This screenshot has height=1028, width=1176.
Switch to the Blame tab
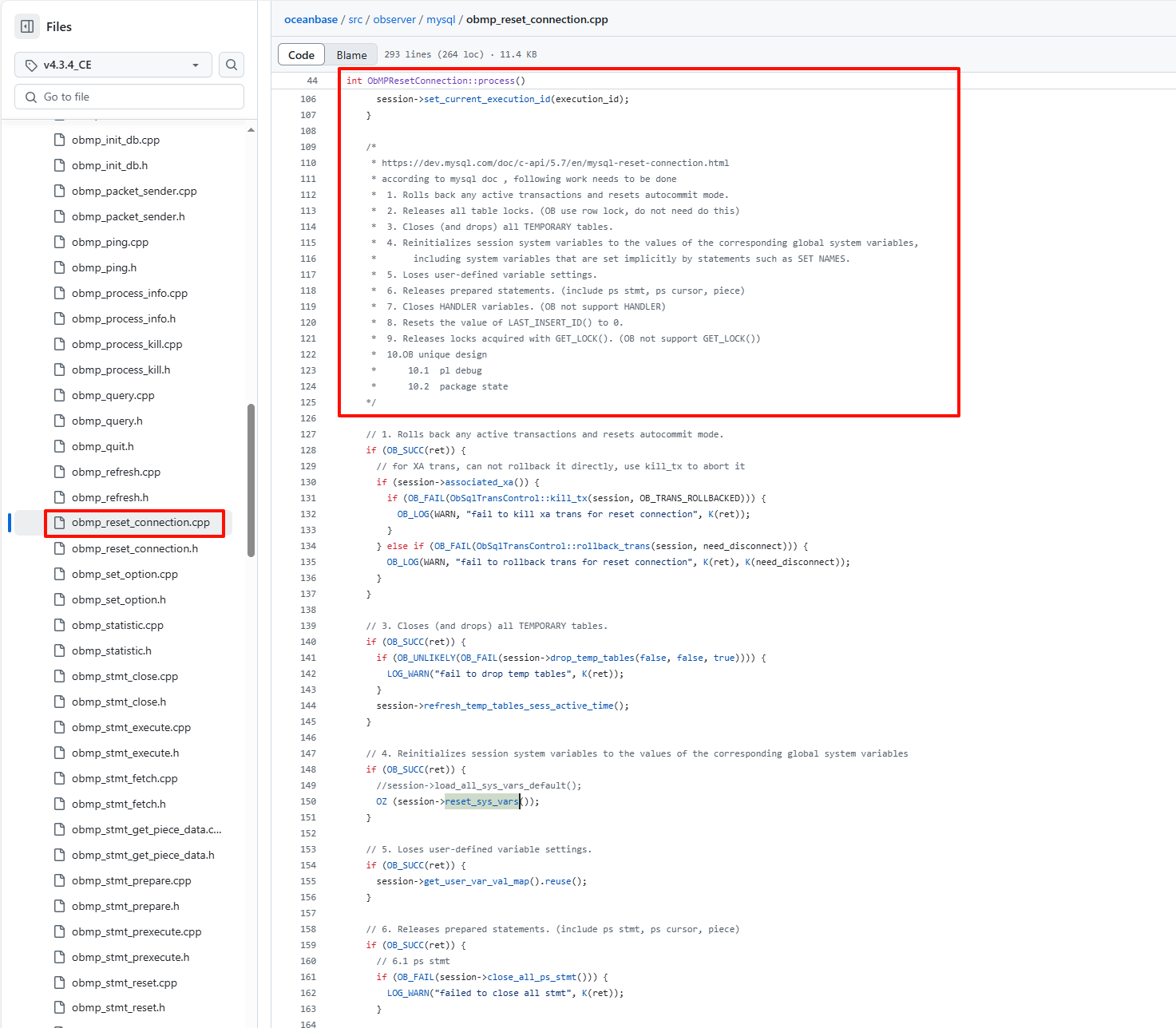(351, 55)
